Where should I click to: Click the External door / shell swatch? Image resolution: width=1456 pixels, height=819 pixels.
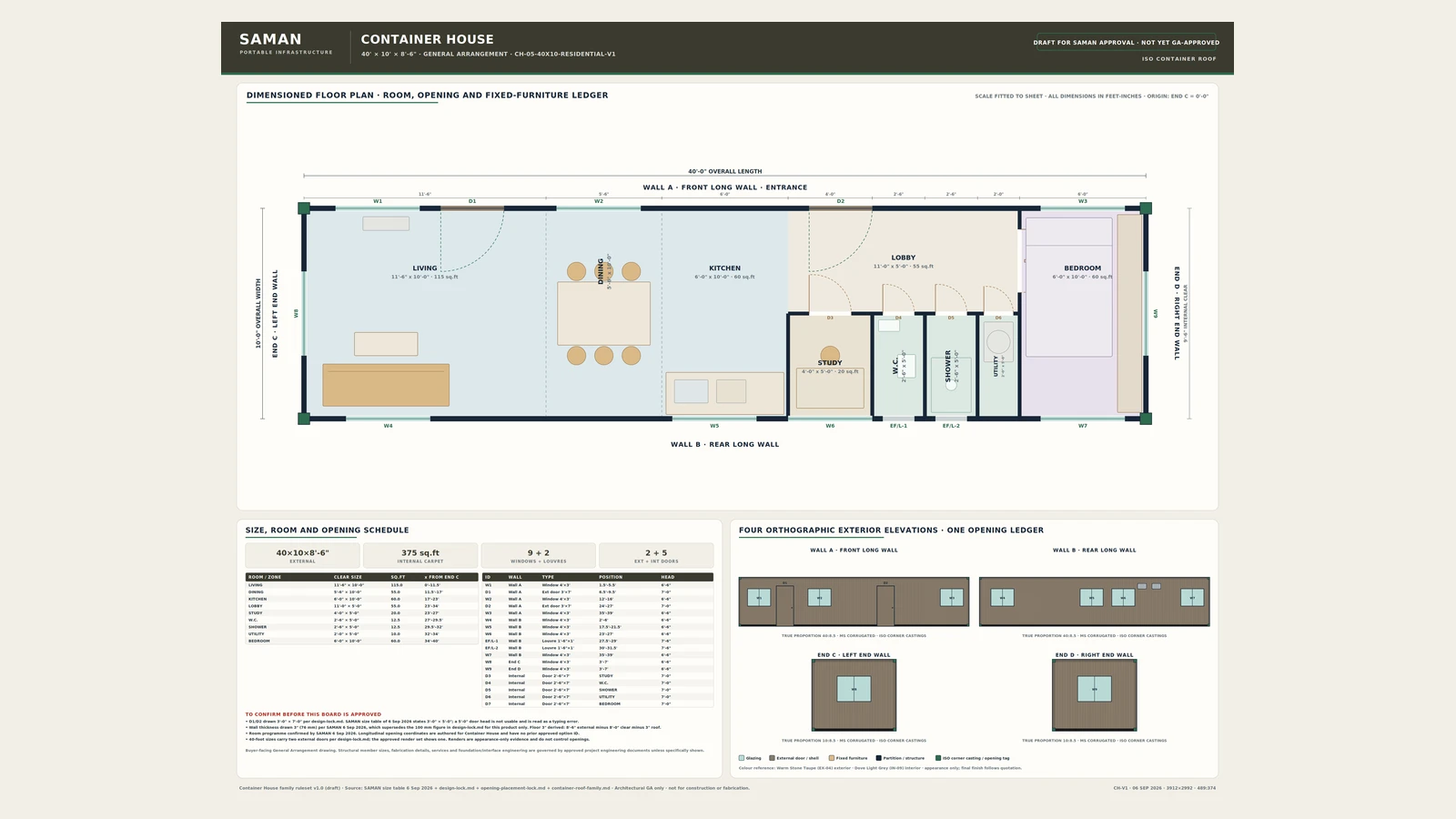(772, 758)
